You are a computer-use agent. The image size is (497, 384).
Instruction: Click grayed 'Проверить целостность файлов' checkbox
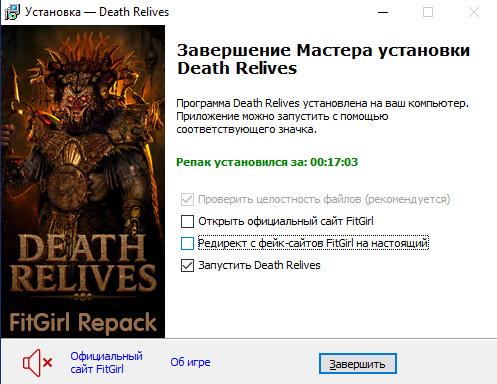point(187,199)
